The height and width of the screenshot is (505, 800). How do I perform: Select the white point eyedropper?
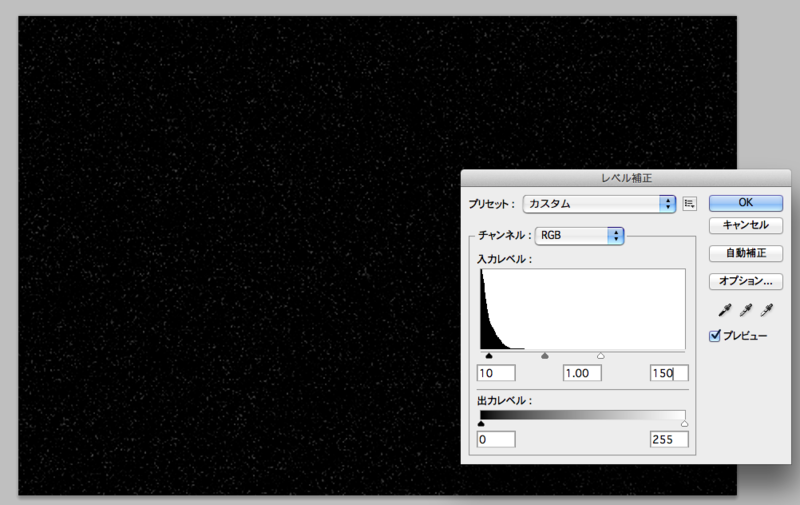(x=767, y=310)
